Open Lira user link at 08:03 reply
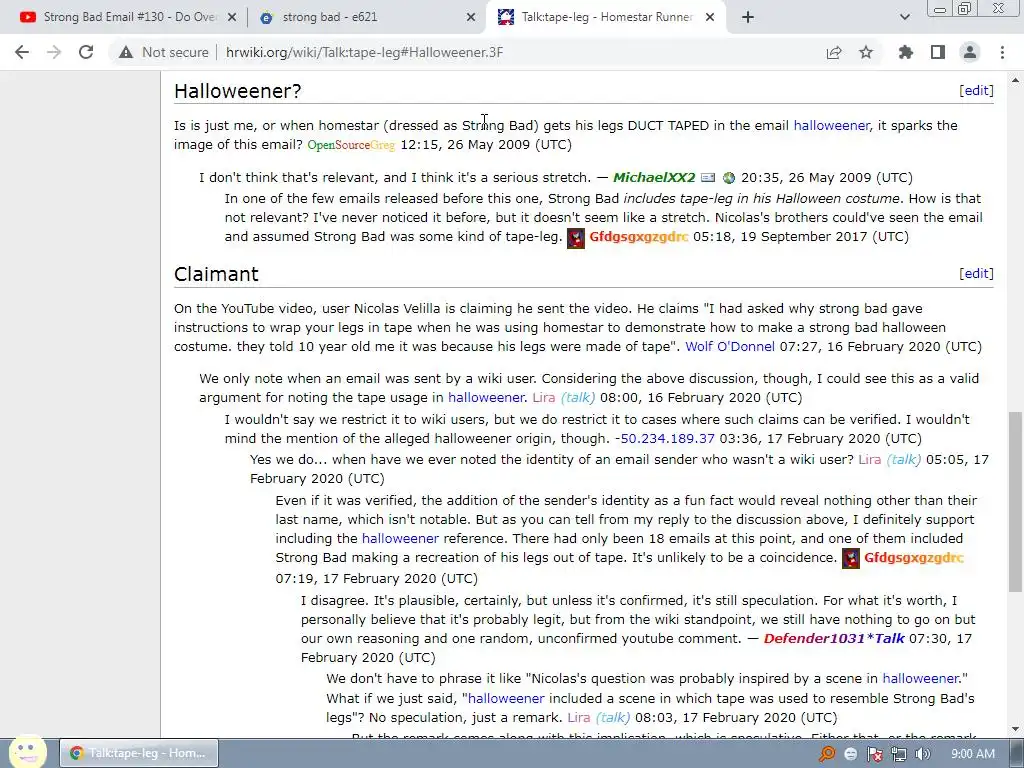This screenshot has width=1024, height=768. [x=579, y=718]
